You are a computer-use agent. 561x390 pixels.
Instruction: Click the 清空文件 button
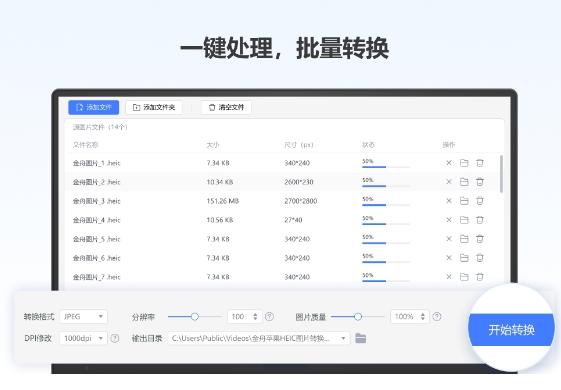226,107
